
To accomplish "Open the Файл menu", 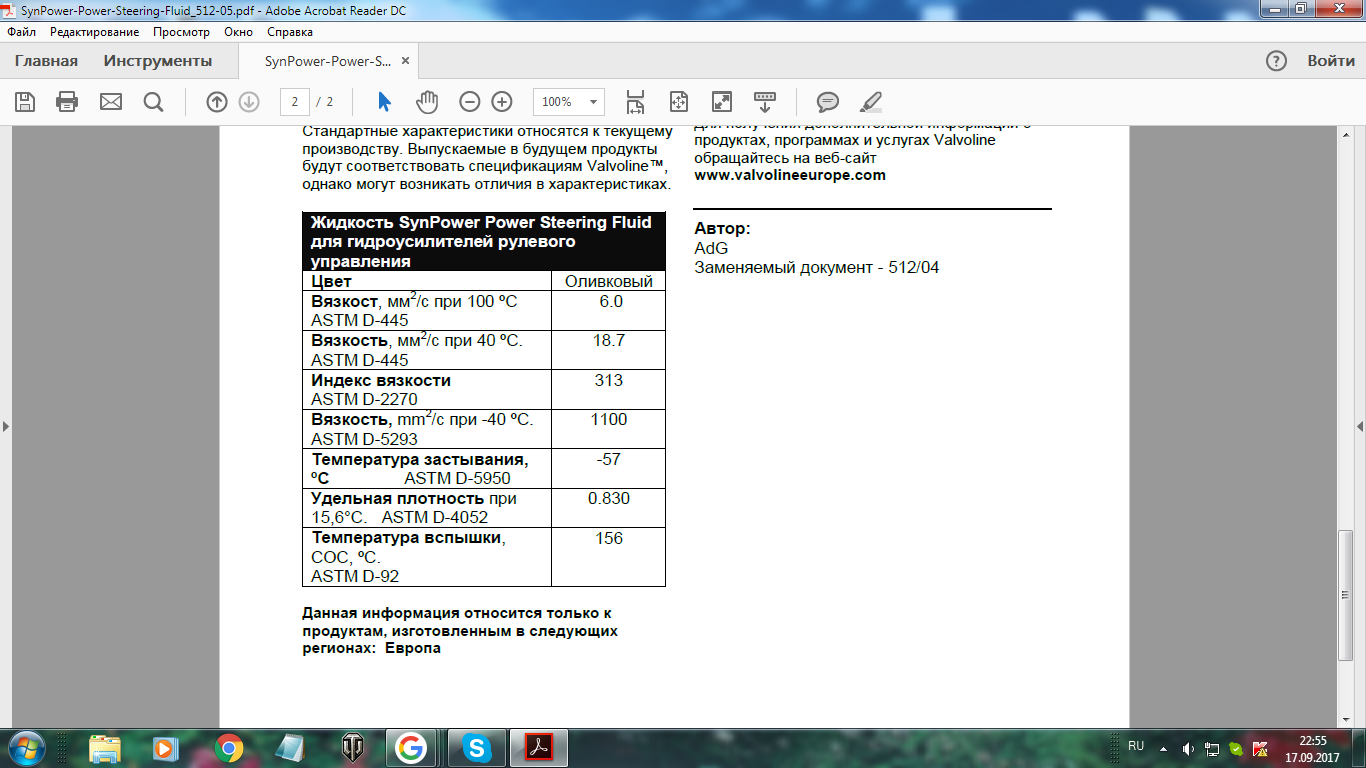I will 21,32.
